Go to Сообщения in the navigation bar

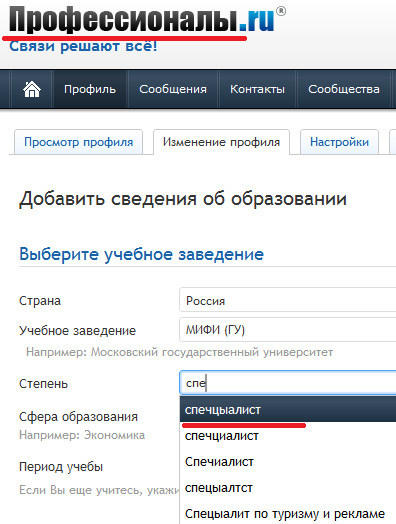pos(173,89)
